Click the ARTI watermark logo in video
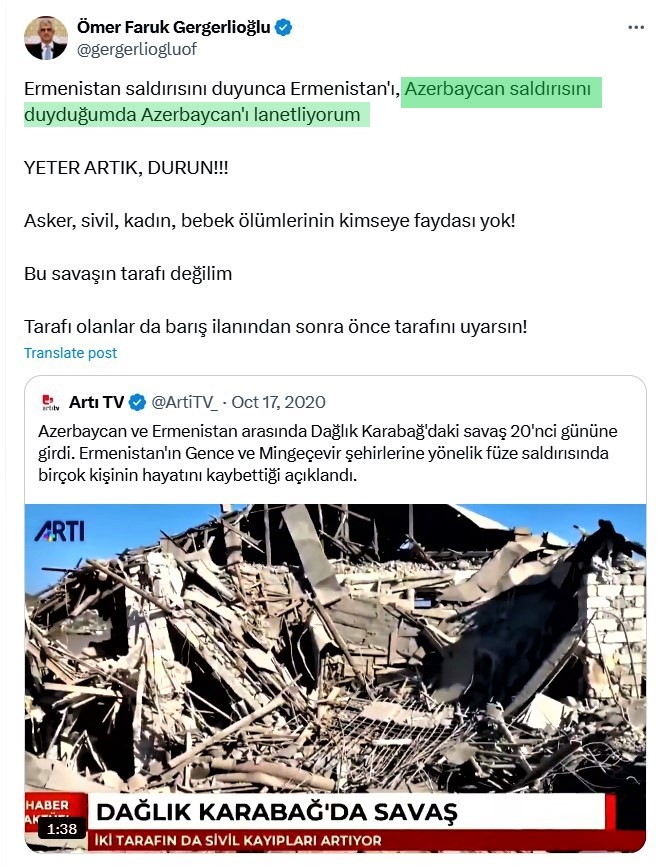This screenshot has height=867, width=664. click(60, 532)
